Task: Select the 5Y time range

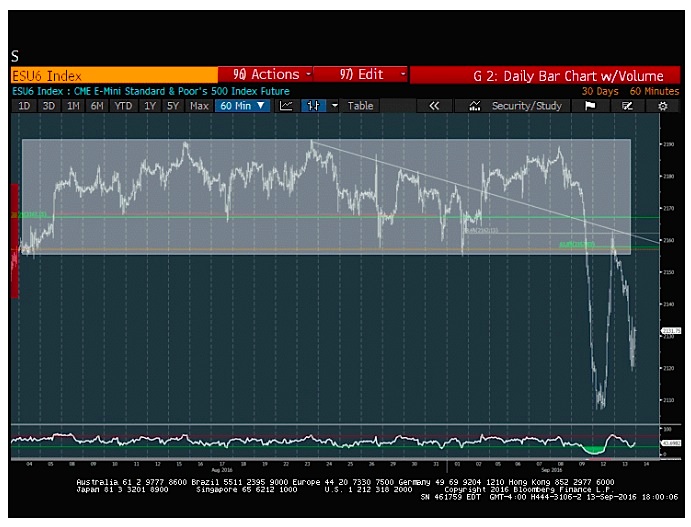Action: (x=173, y=106)
